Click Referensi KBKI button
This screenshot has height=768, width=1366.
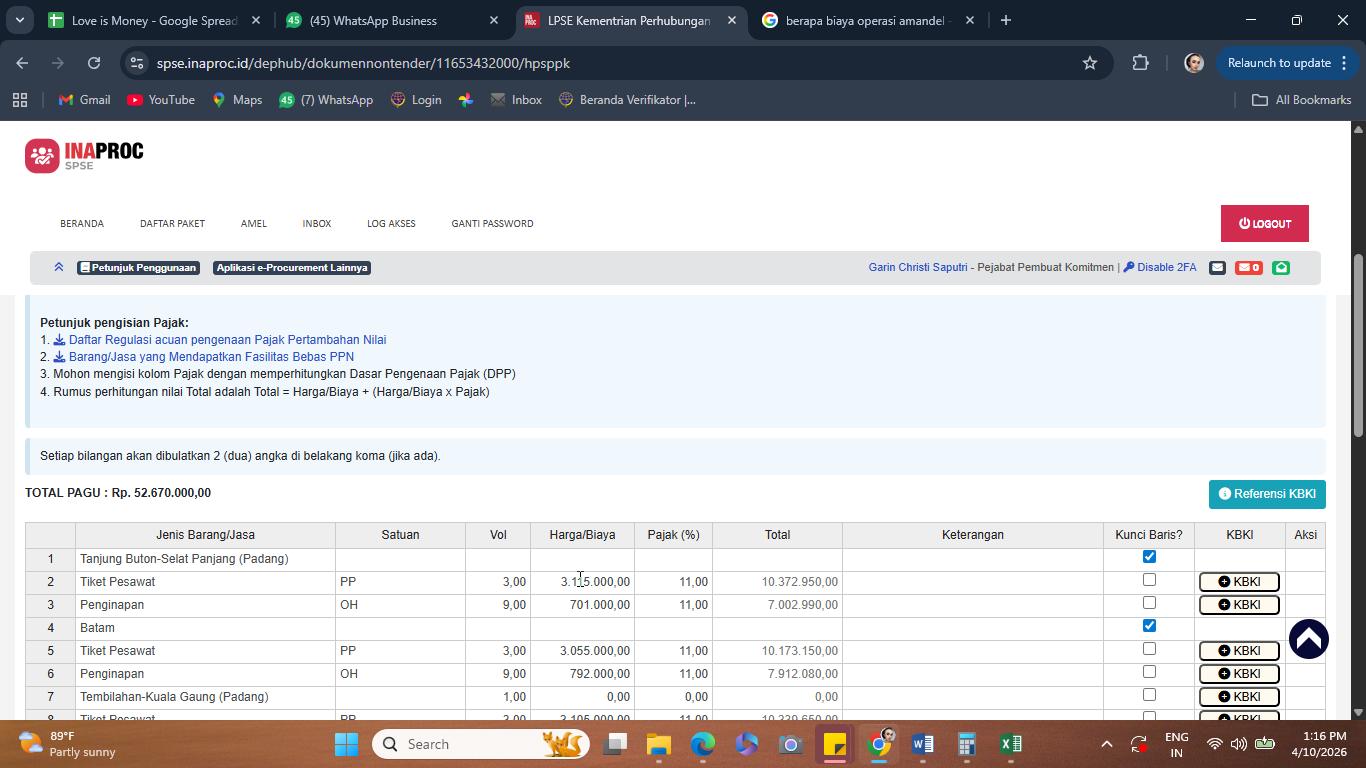click(x=1267, y=494)
